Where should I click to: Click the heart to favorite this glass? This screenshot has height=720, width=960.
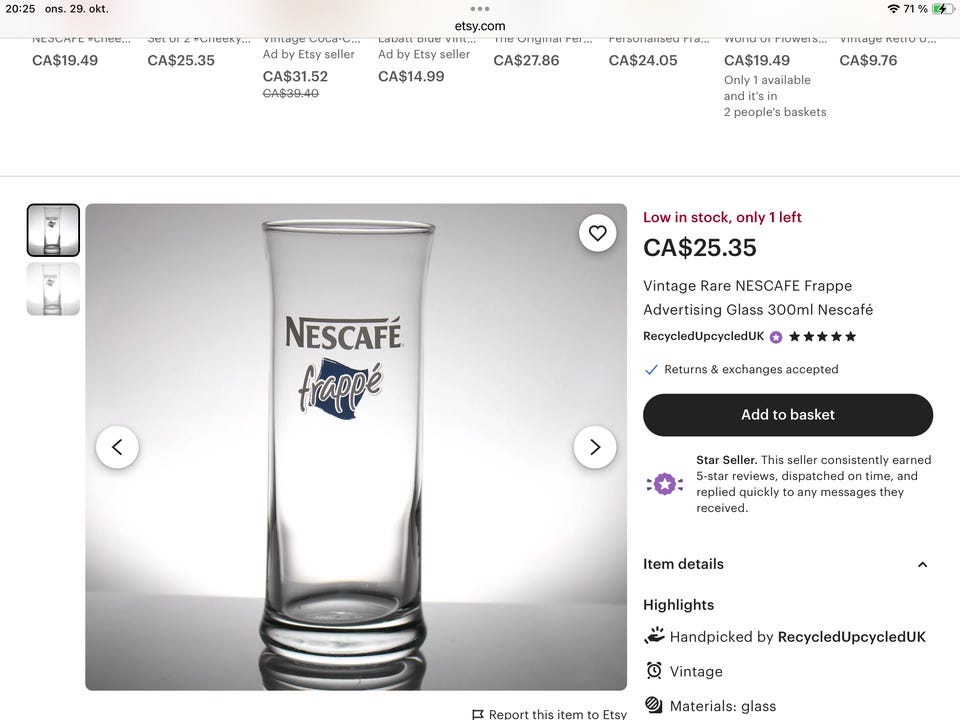point(597,232)
